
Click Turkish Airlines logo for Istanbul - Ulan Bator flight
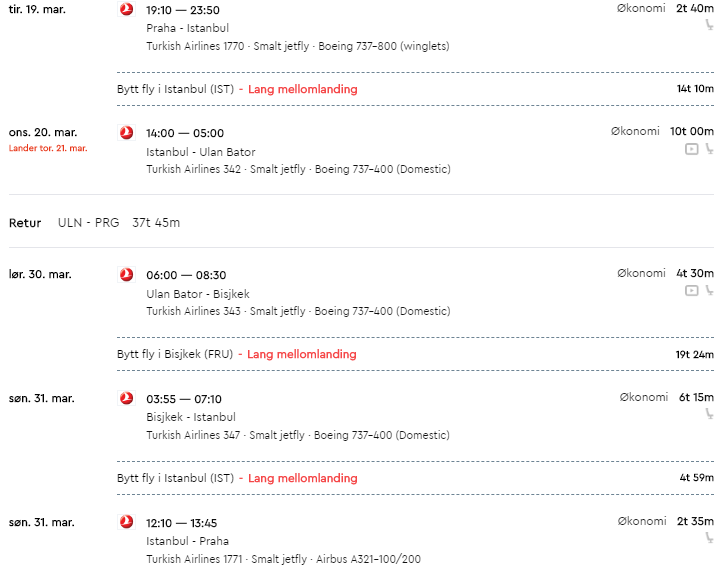coord(126,133)
